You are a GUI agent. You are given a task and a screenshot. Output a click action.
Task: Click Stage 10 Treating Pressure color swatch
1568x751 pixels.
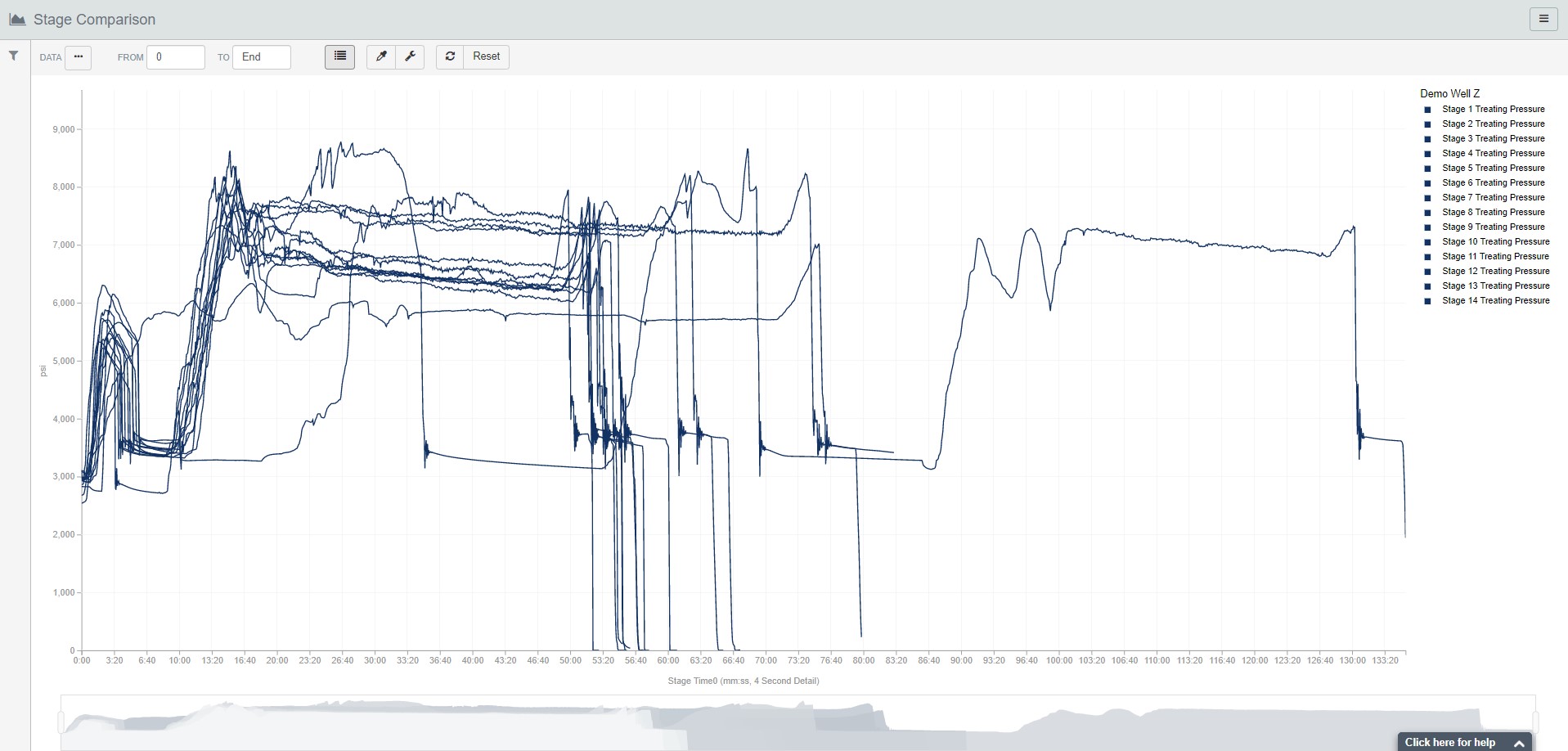1428,242
